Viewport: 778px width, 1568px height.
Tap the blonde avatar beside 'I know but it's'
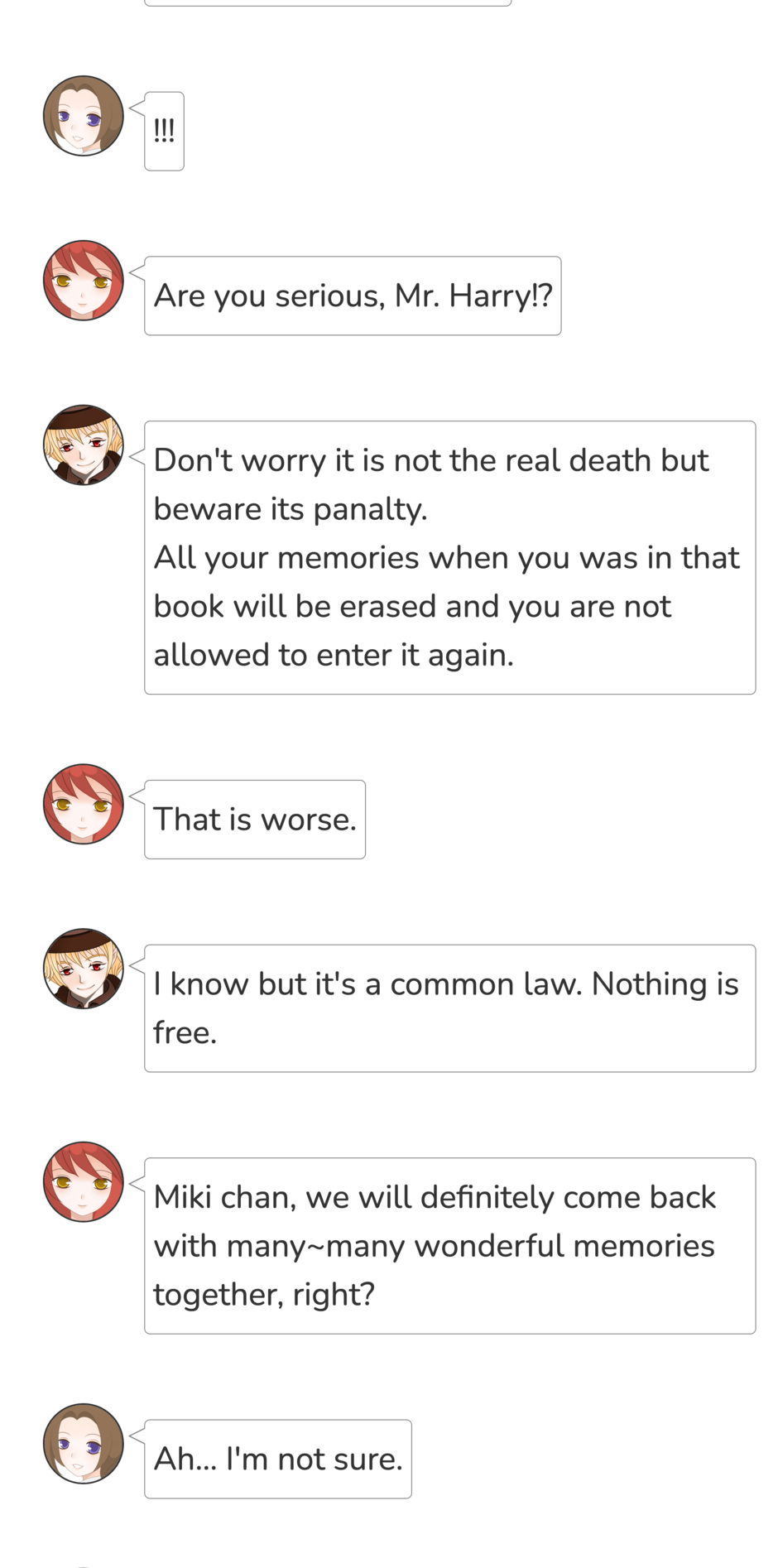84,969
